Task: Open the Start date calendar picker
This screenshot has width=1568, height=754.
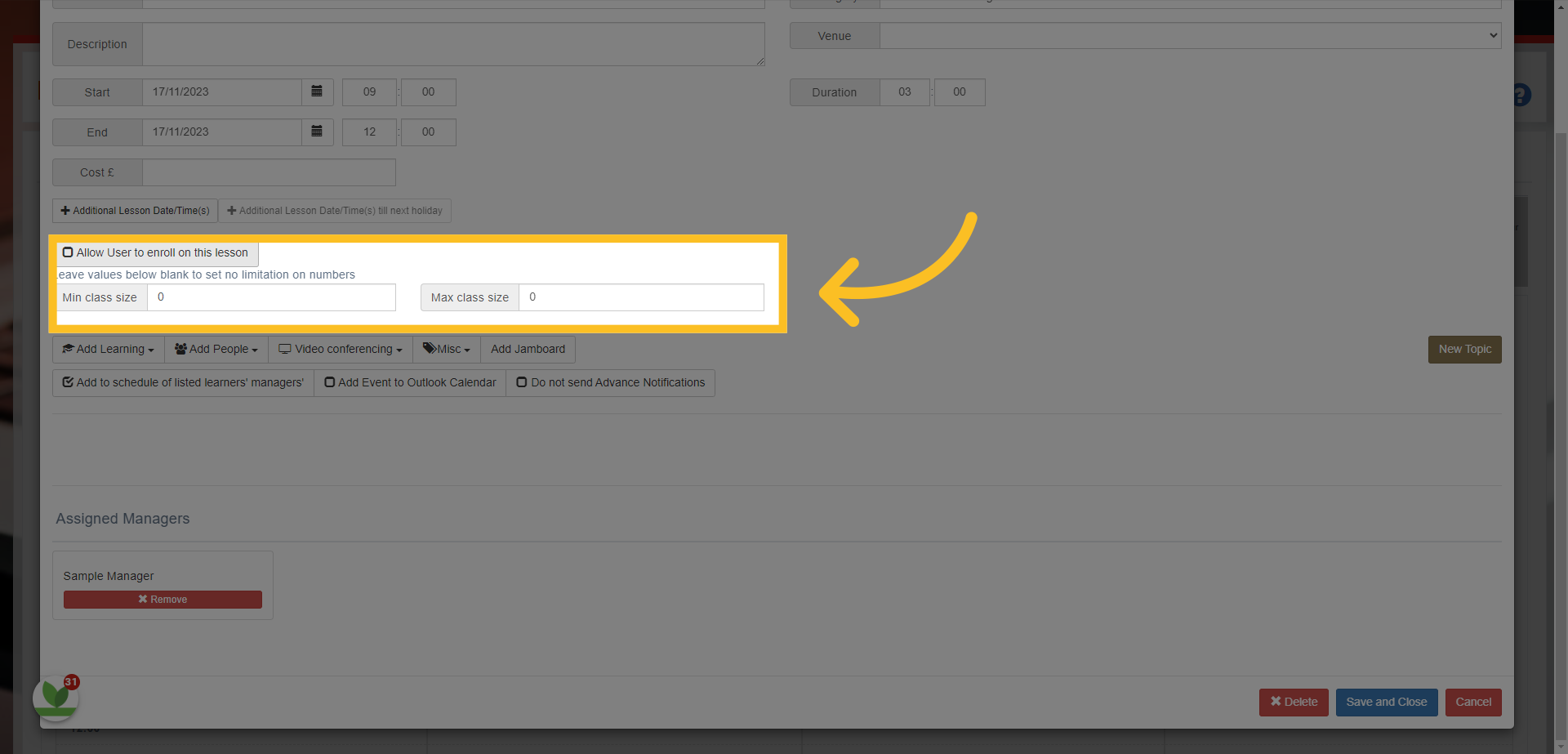Action: (x=317, y=91)
